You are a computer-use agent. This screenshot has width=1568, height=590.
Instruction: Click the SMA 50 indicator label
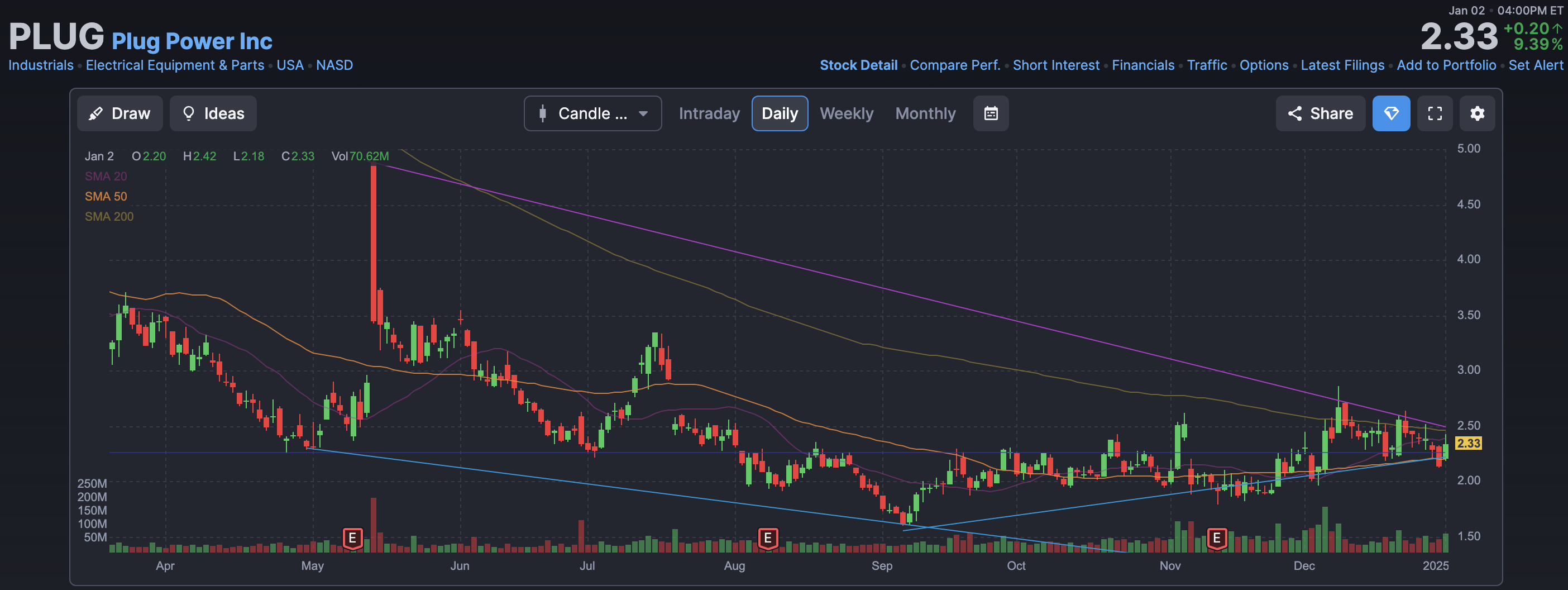106,196
